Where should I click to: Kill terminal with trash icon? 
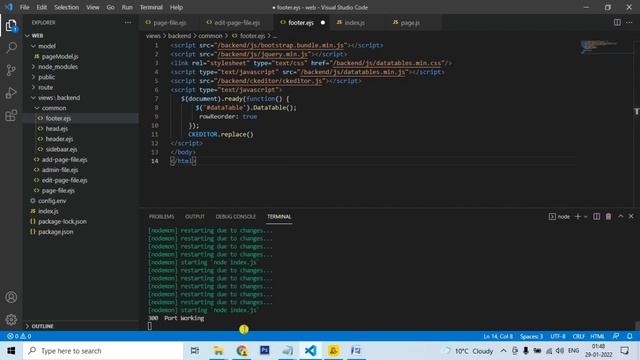point(608,216)
